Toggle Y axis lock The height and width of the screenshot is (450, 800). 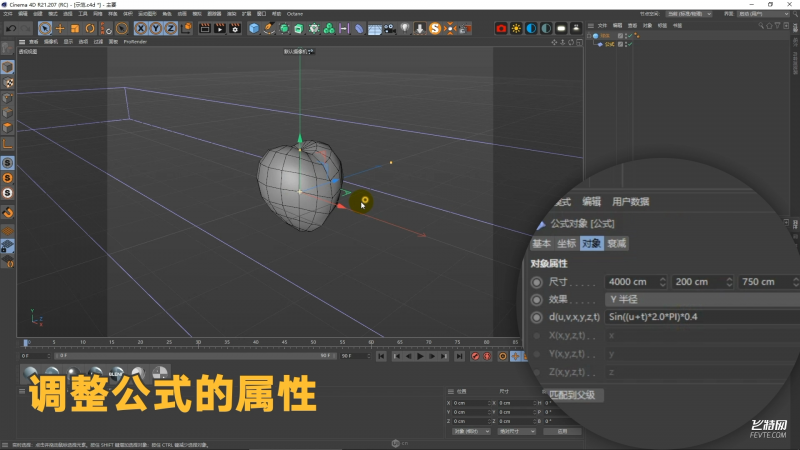click(156, 29)
